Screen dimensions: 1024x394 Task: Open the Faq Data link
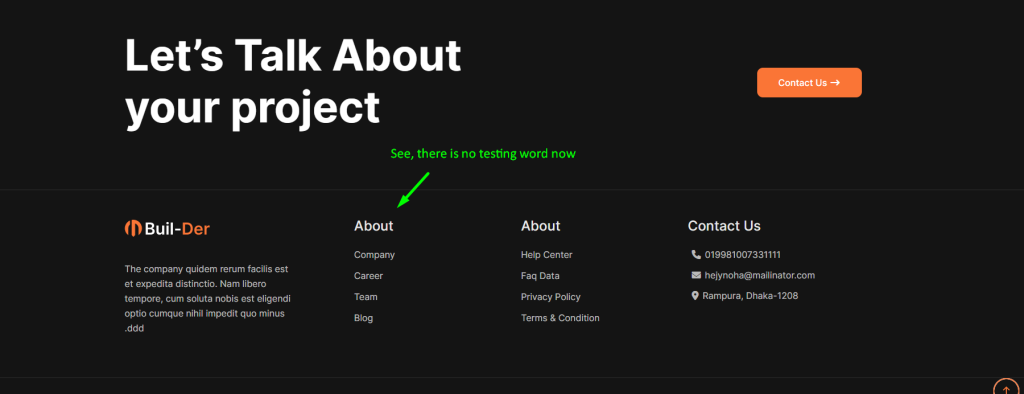pyautogui.click(x=540, y=276)
